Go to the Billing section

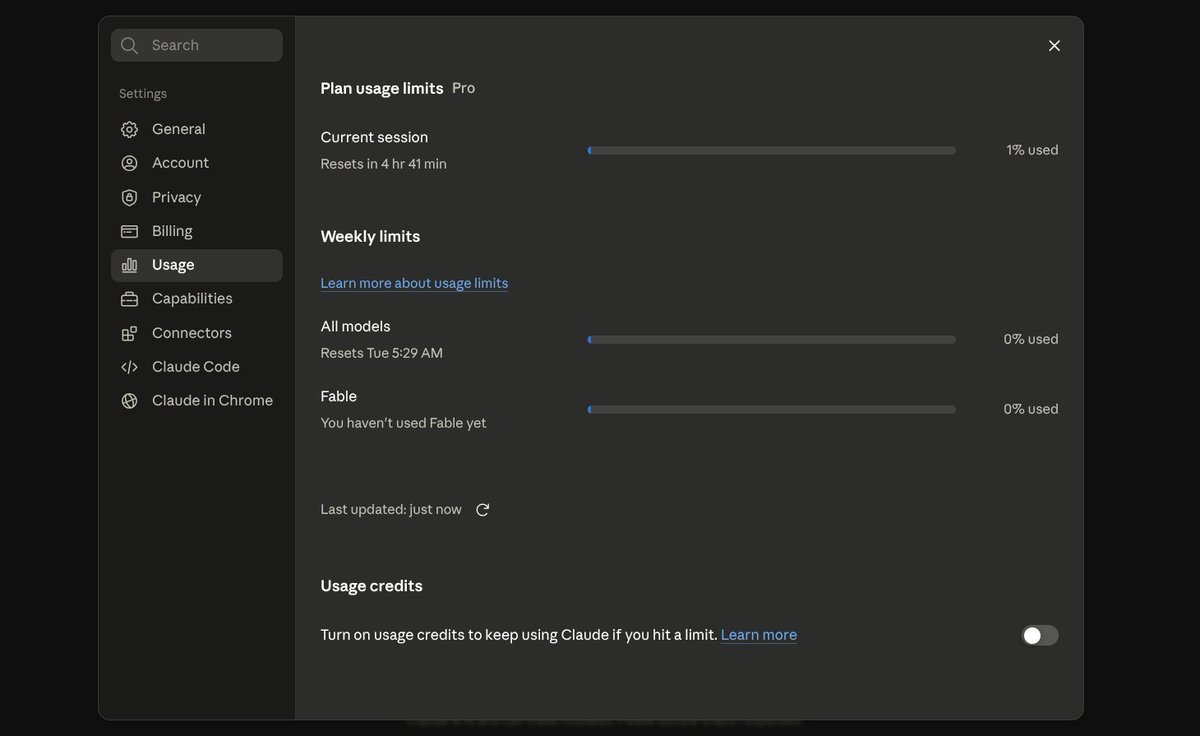pos(197,231)
